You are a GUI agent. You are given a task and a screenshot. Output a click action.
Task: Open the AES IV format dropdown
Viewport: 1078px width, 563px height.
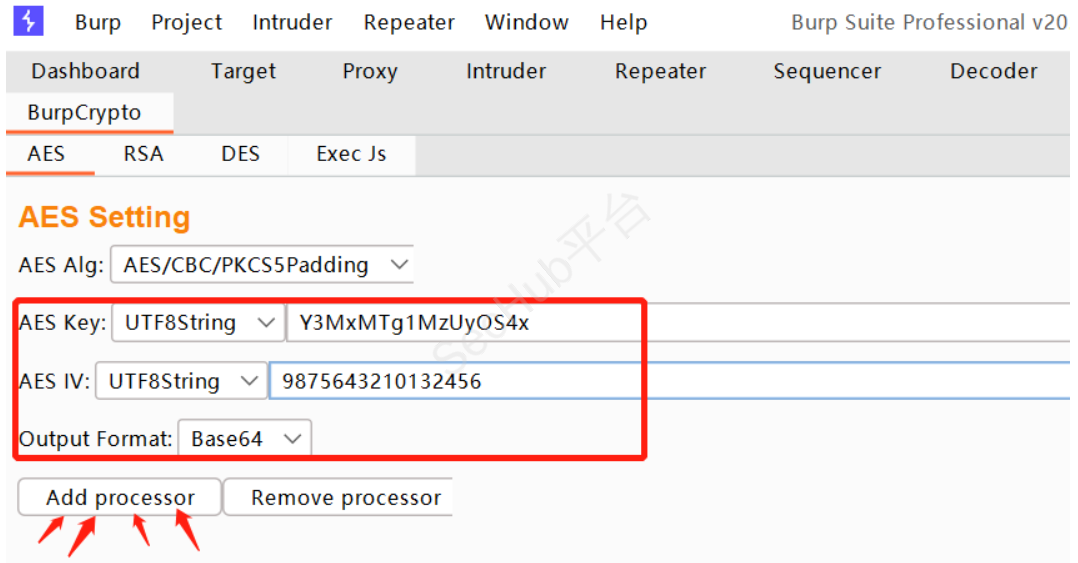(181, 381)
